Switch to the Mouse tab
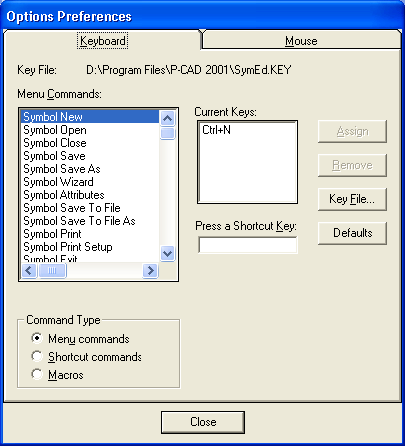405x446 pixels. coord(301,41)
